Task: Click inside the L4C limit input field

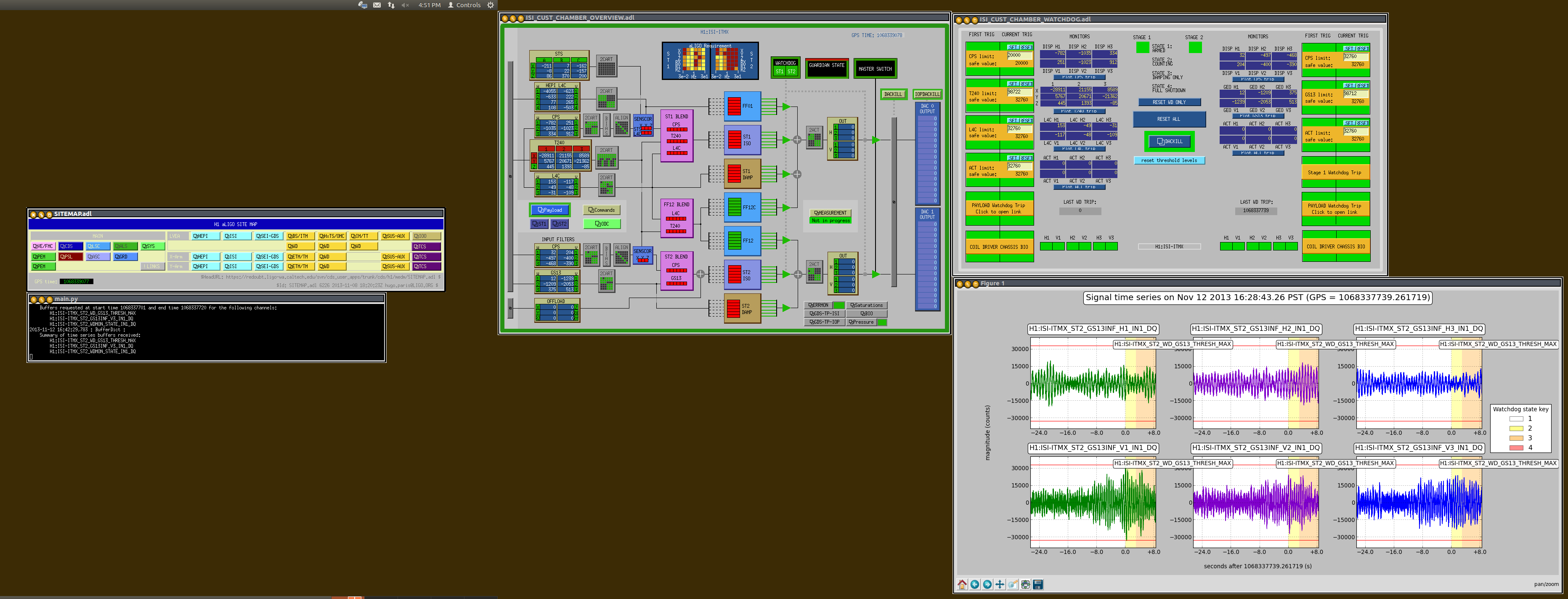Action: [x=1019, y=128]
